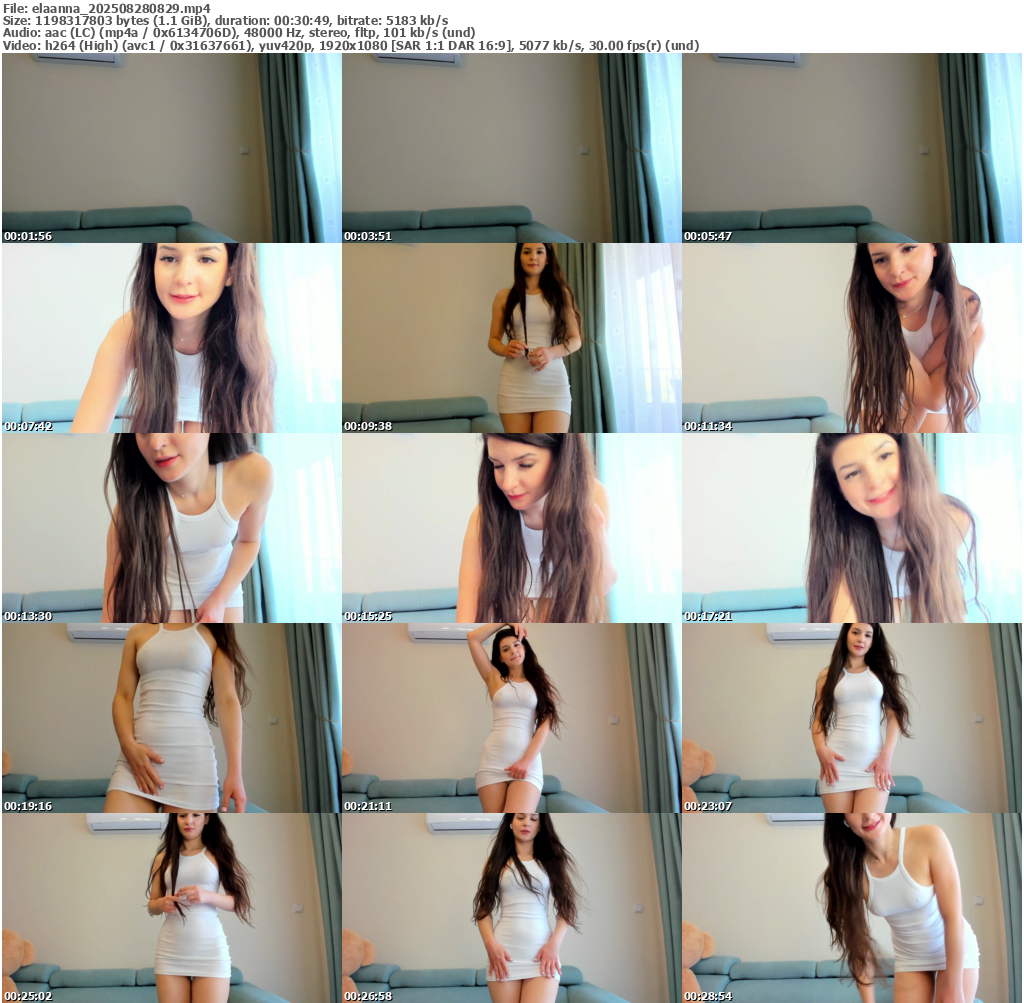Click the thumbnail at 00:13:30

point(171,528)
